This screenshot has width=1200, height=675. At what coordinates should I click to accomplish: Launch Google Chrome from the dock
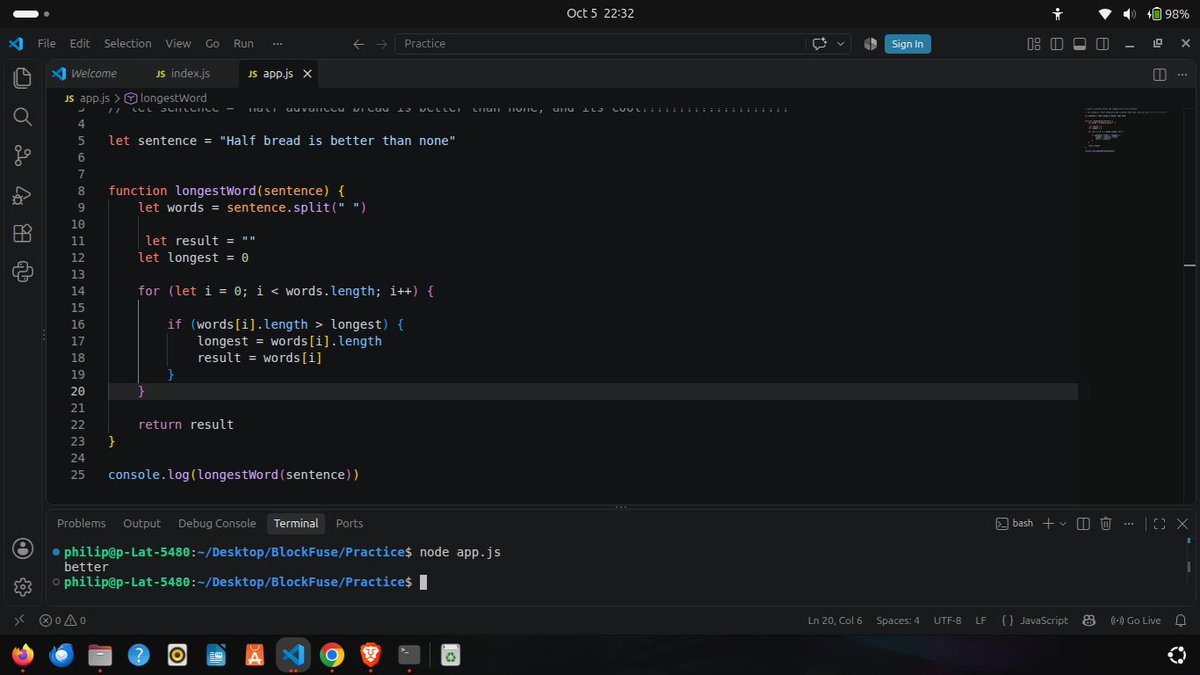332,655
